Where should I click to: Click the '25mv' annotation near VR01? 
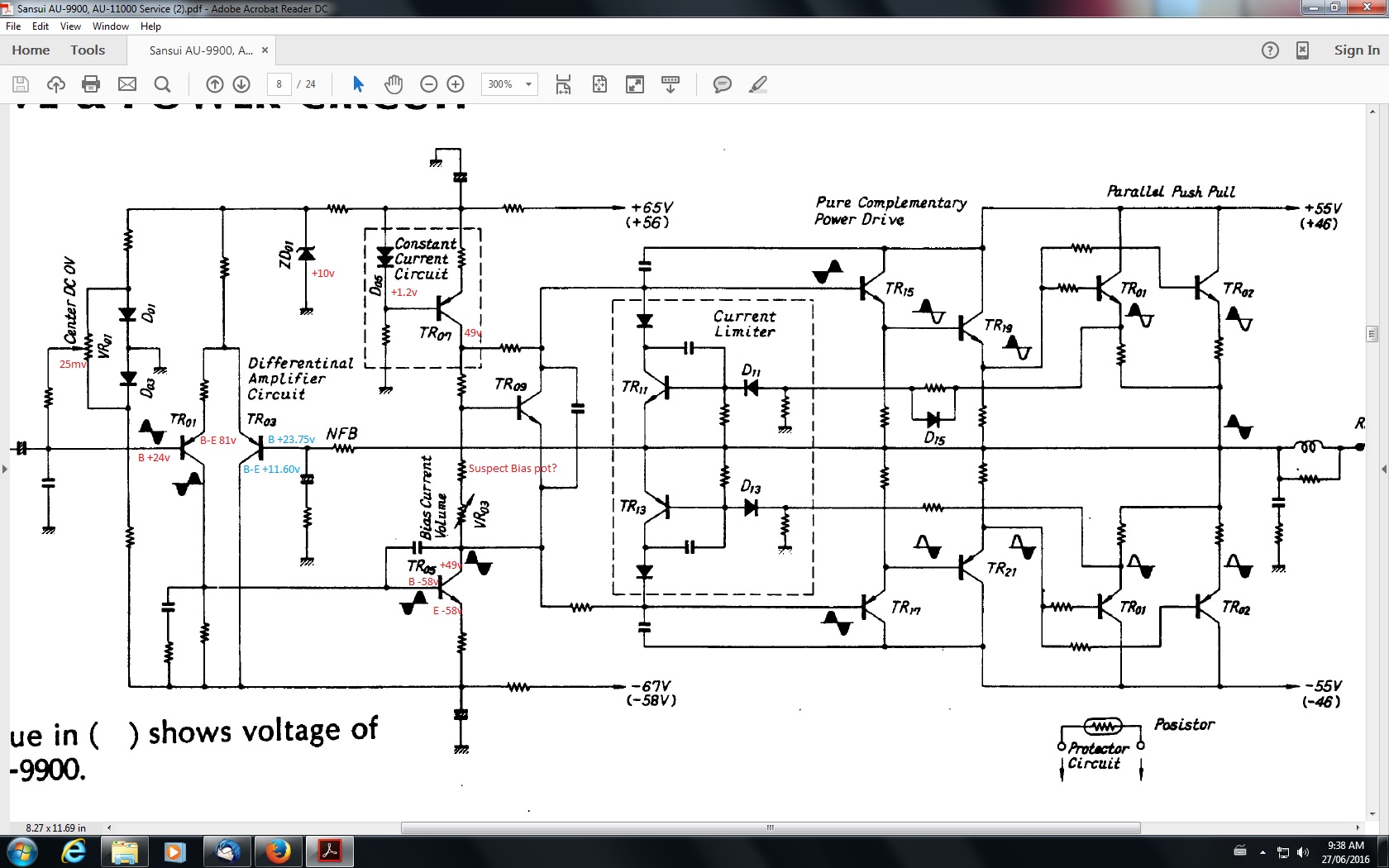click(73, 365)
